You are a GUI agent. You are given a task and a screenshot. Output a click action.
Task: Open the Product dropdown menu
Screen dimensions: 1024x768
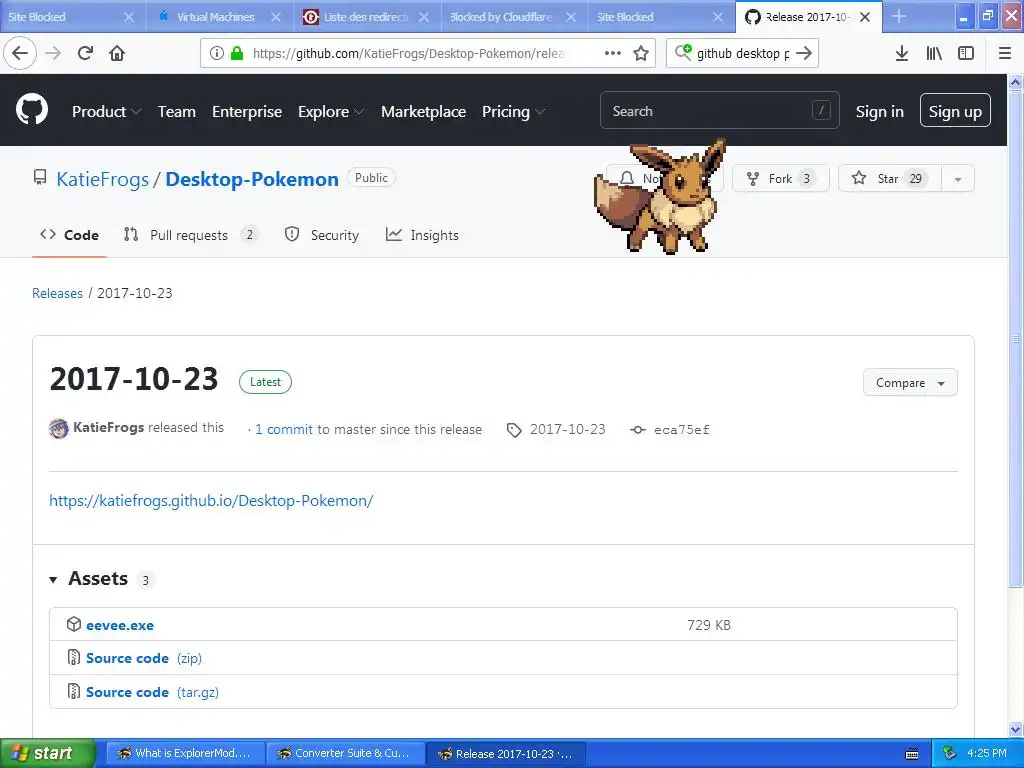pos(106,112)
